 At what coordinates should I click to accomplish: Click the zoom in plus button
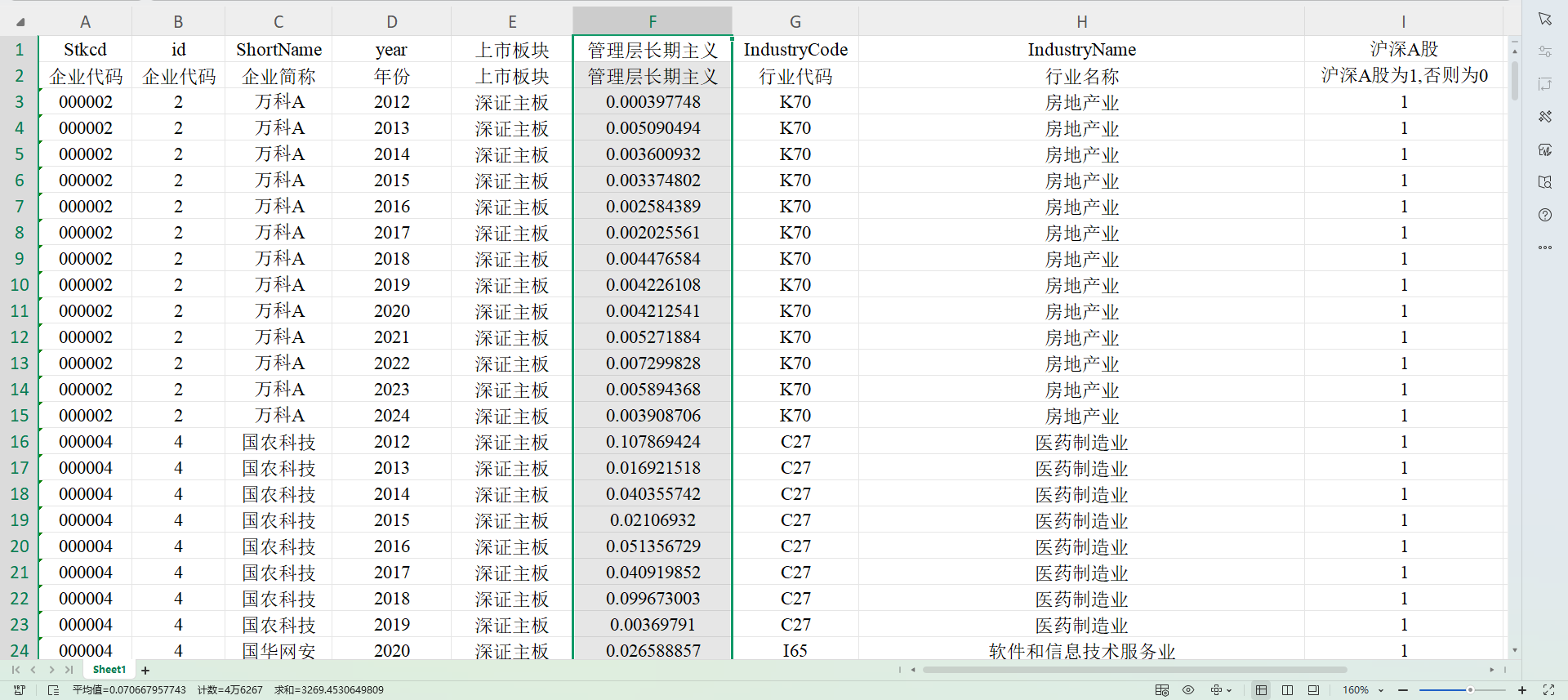tap(1522, 690)
